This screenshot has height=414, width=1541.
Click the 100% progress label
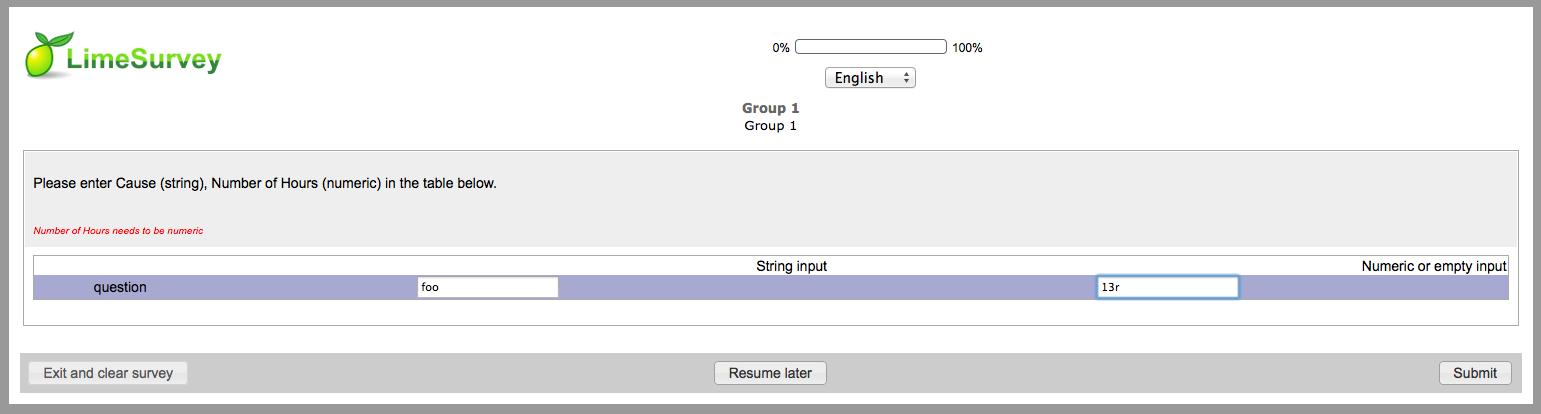[x=967, y=48]
